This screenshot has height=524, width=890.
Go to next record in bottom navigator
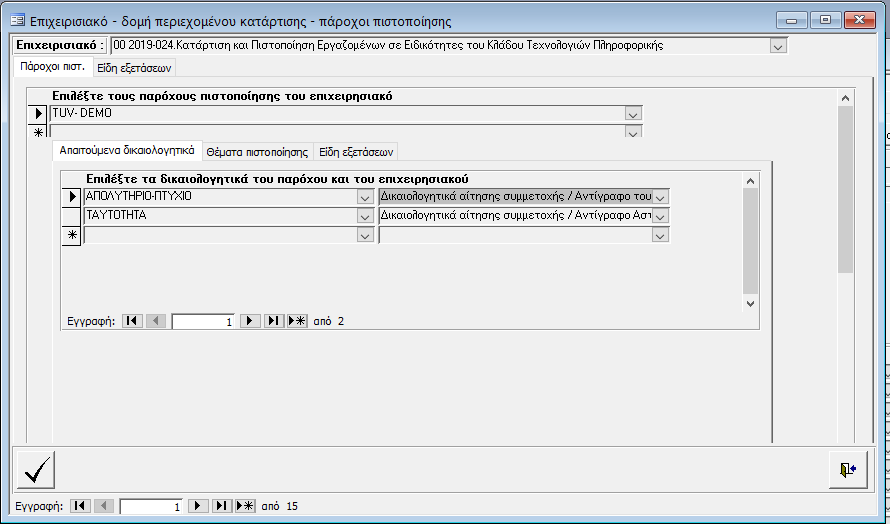(198, 507)
